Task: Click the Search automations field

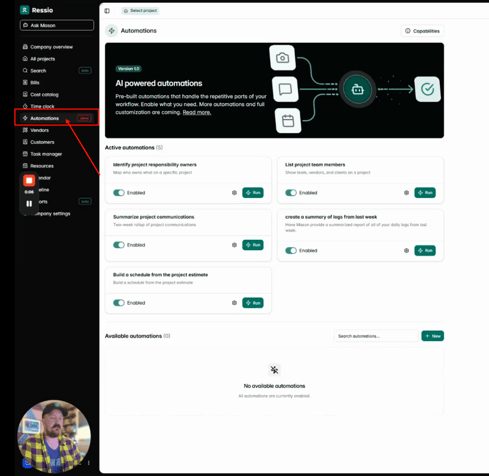Action: [x=376, y=336]
